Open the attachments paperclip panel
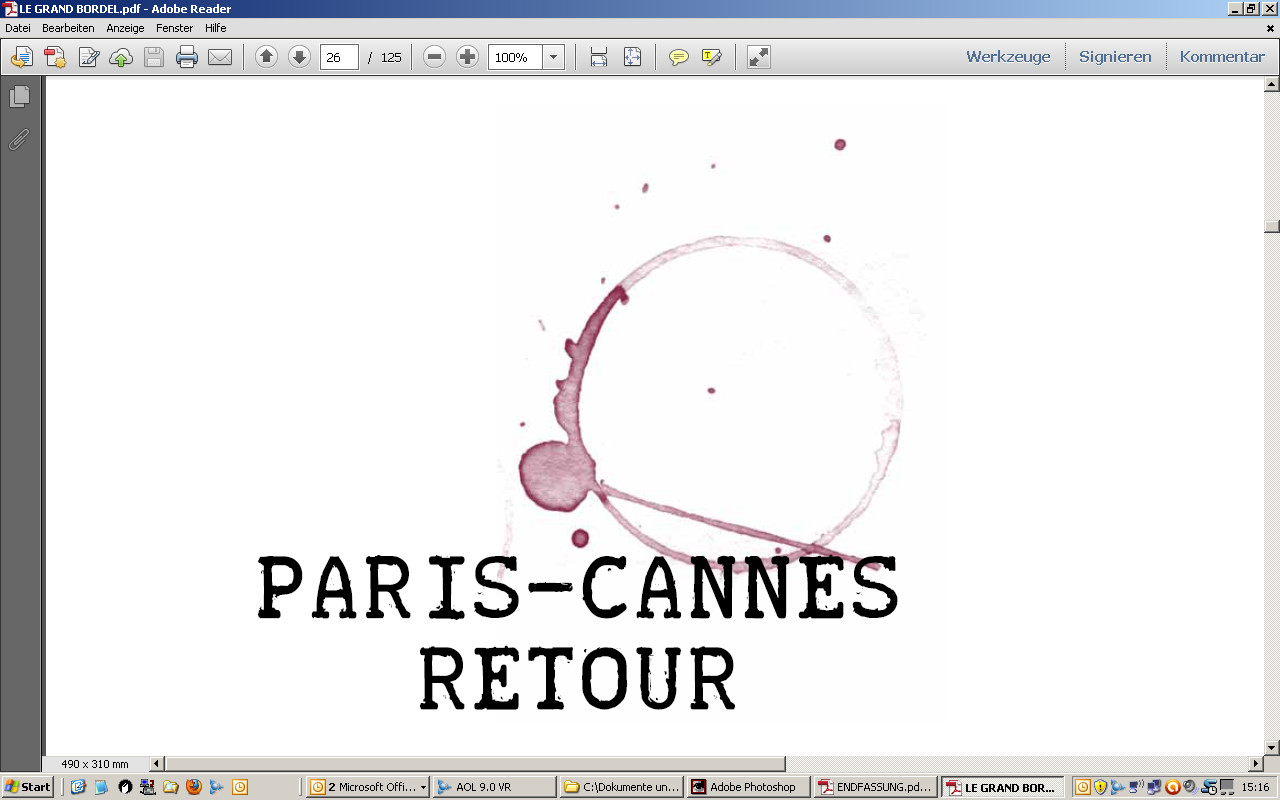 tap(19, 140)
